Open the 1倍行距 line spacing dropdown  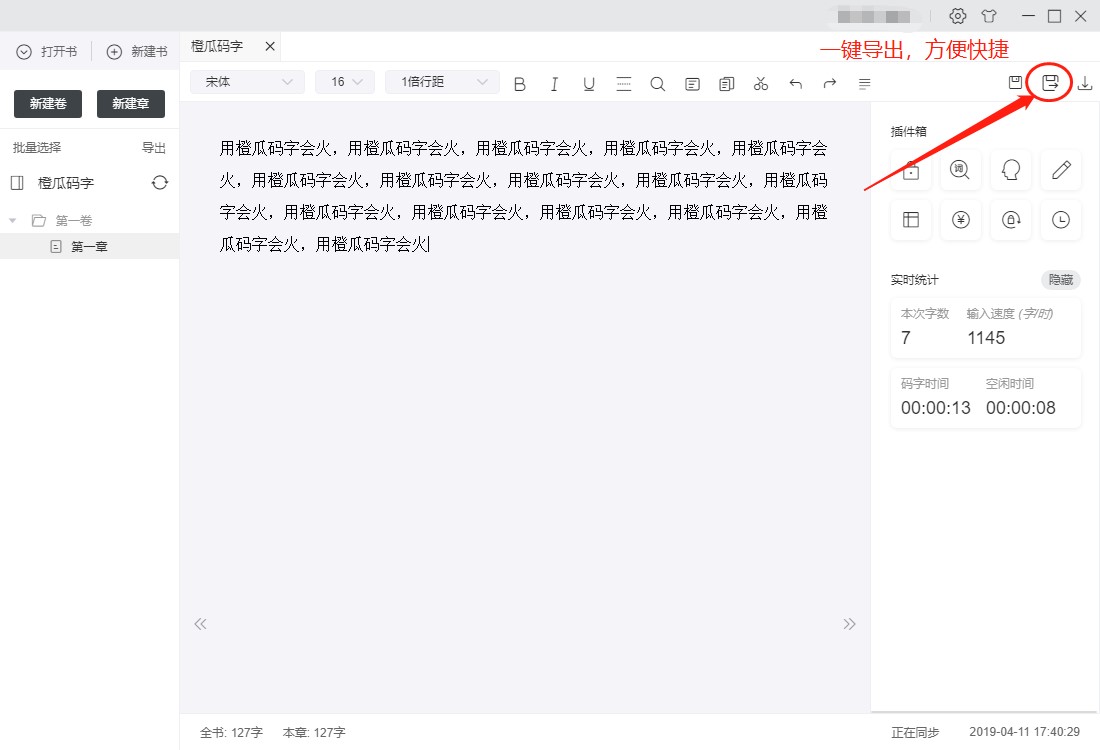pos(442,82)
